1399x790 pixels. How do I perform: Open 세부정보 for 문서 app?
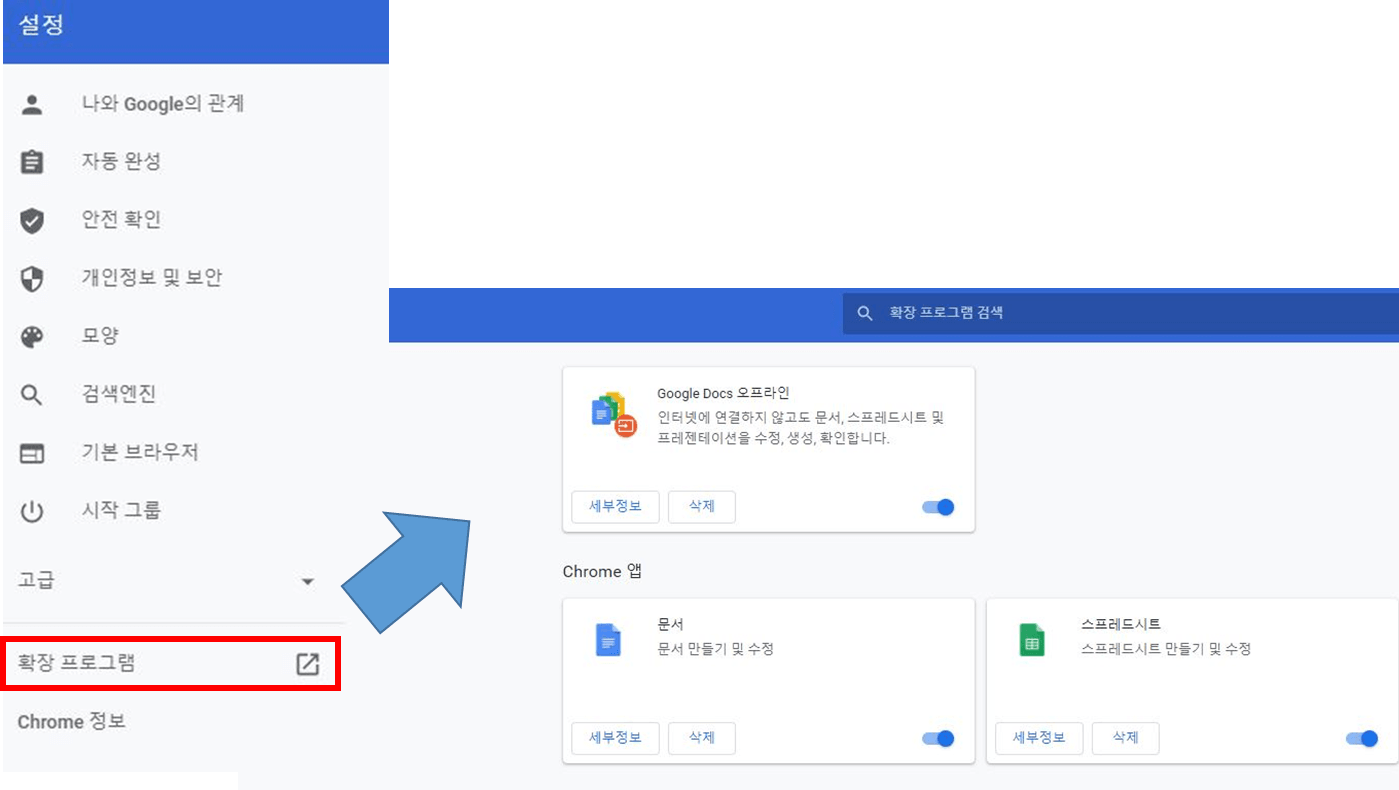615,738
